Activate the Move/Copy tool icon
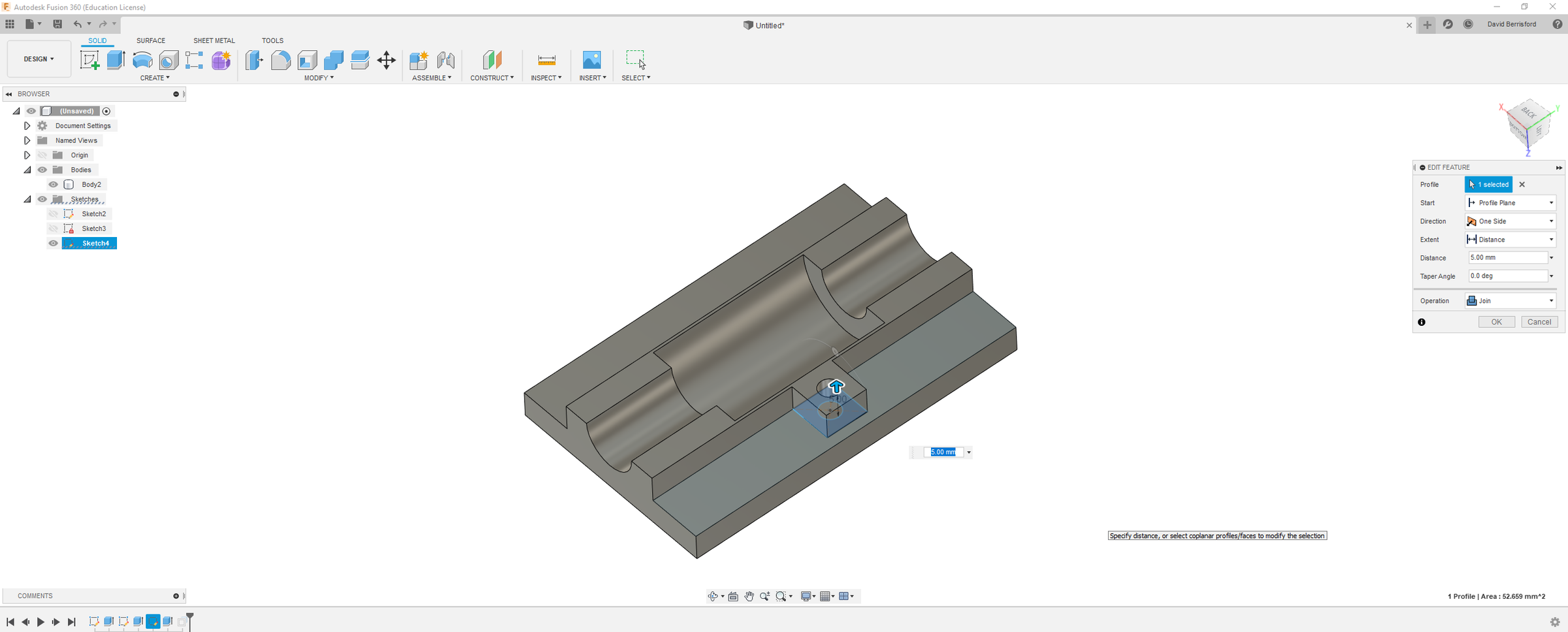The width and height of the screenshot is (1568, 632). tap(386, 60)
